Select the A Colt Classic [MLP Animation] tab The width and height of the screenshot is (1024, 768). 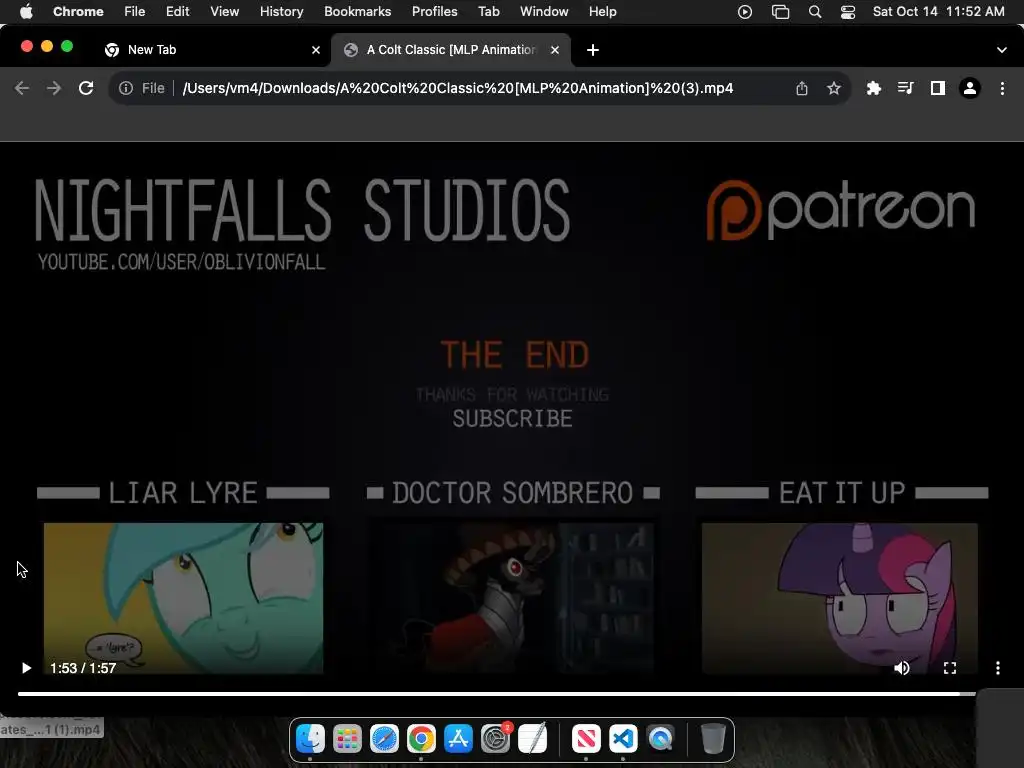click(x=451, y=50)
